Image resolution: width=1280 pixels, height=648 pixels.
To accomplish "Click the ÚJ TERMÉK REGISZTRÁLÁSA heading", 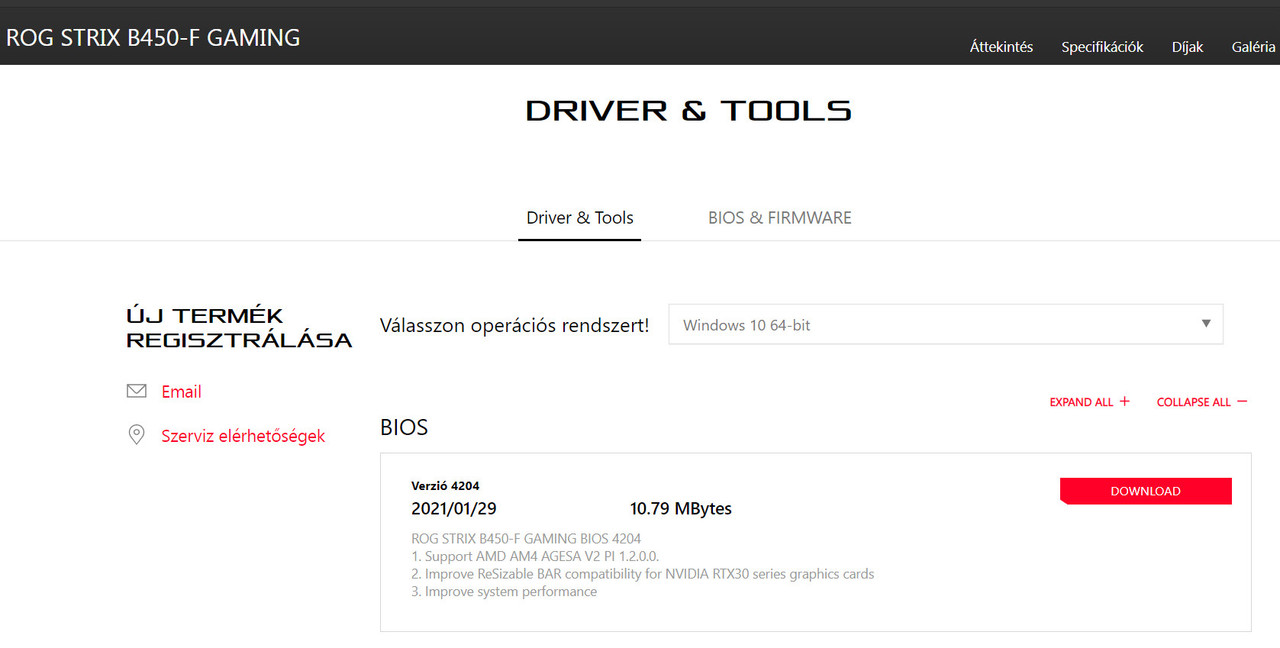I will [239, 328].
